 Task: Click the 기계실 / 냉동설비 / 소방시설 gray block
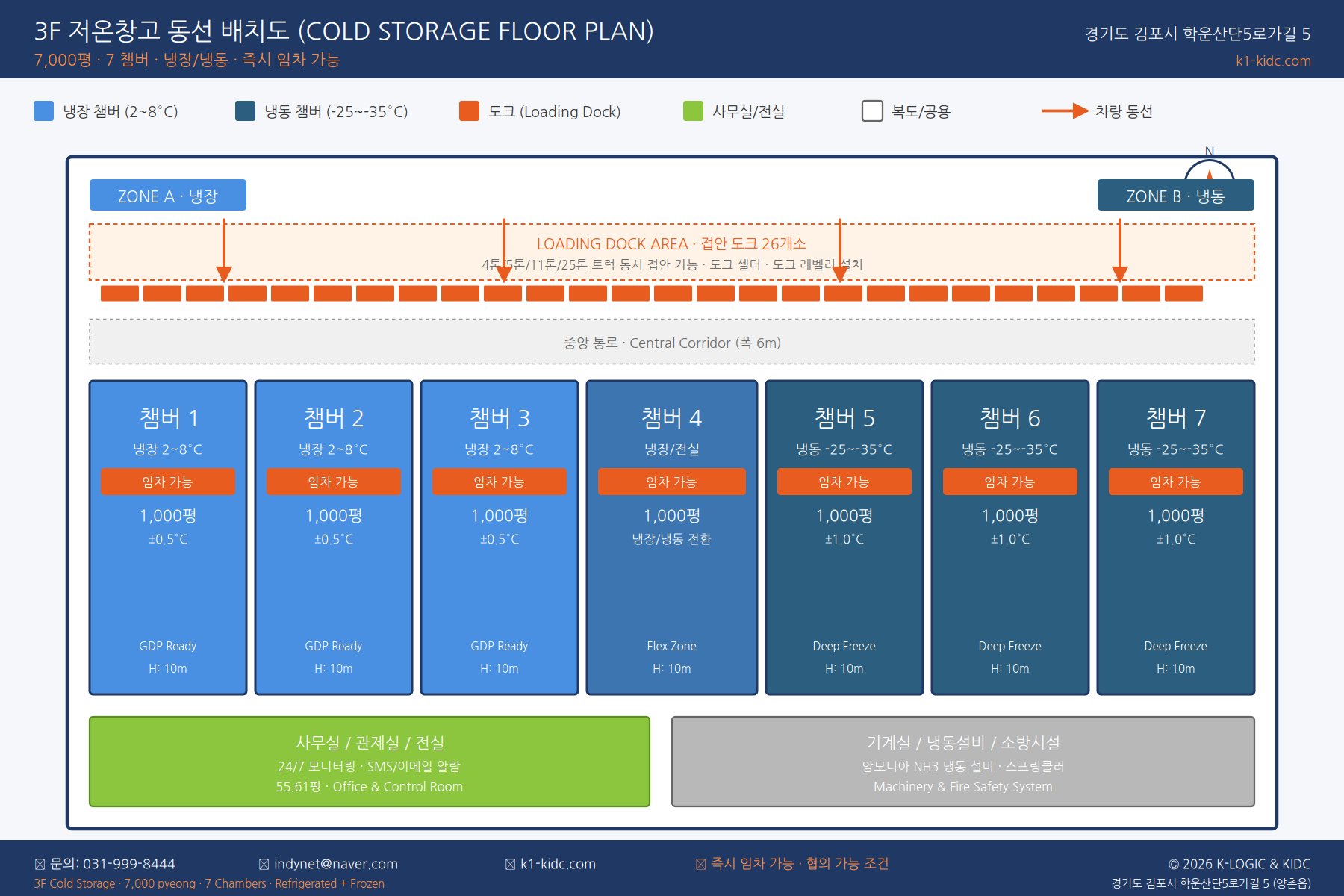[x=963, y=762]
